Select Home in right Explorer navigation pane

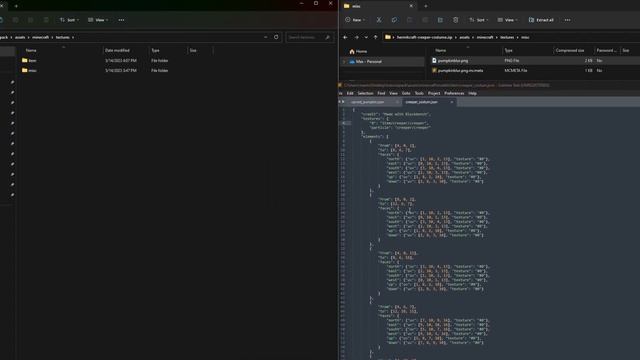tap(358, 51)
